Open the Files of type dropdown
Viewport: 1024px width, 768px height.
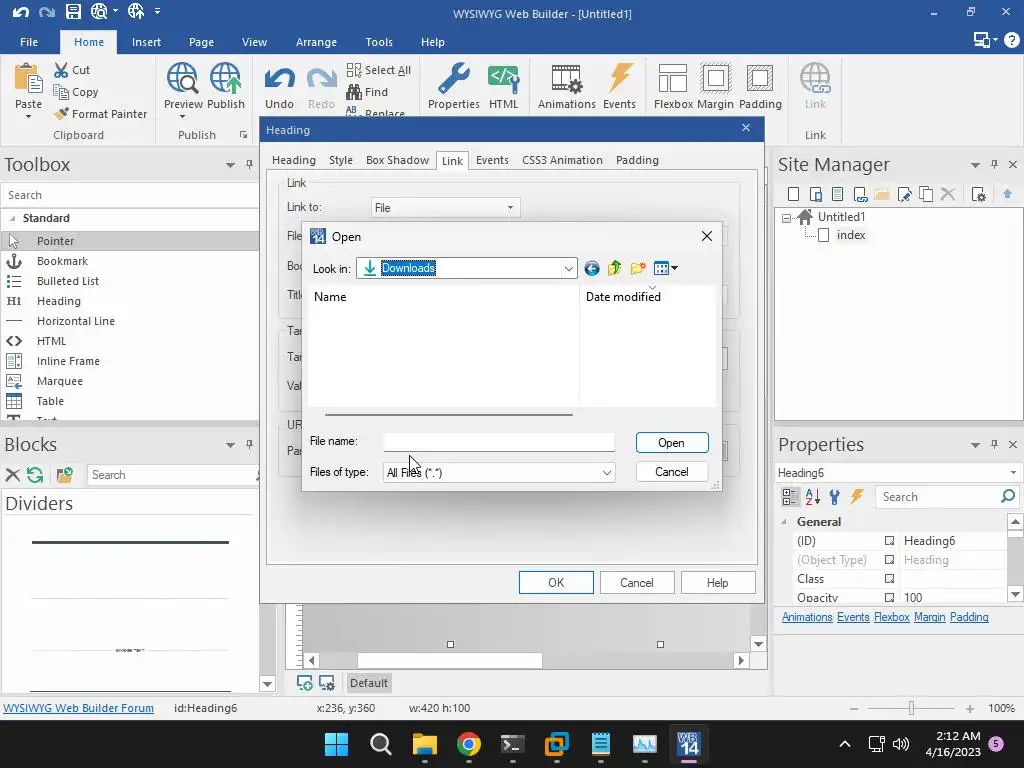607,472
